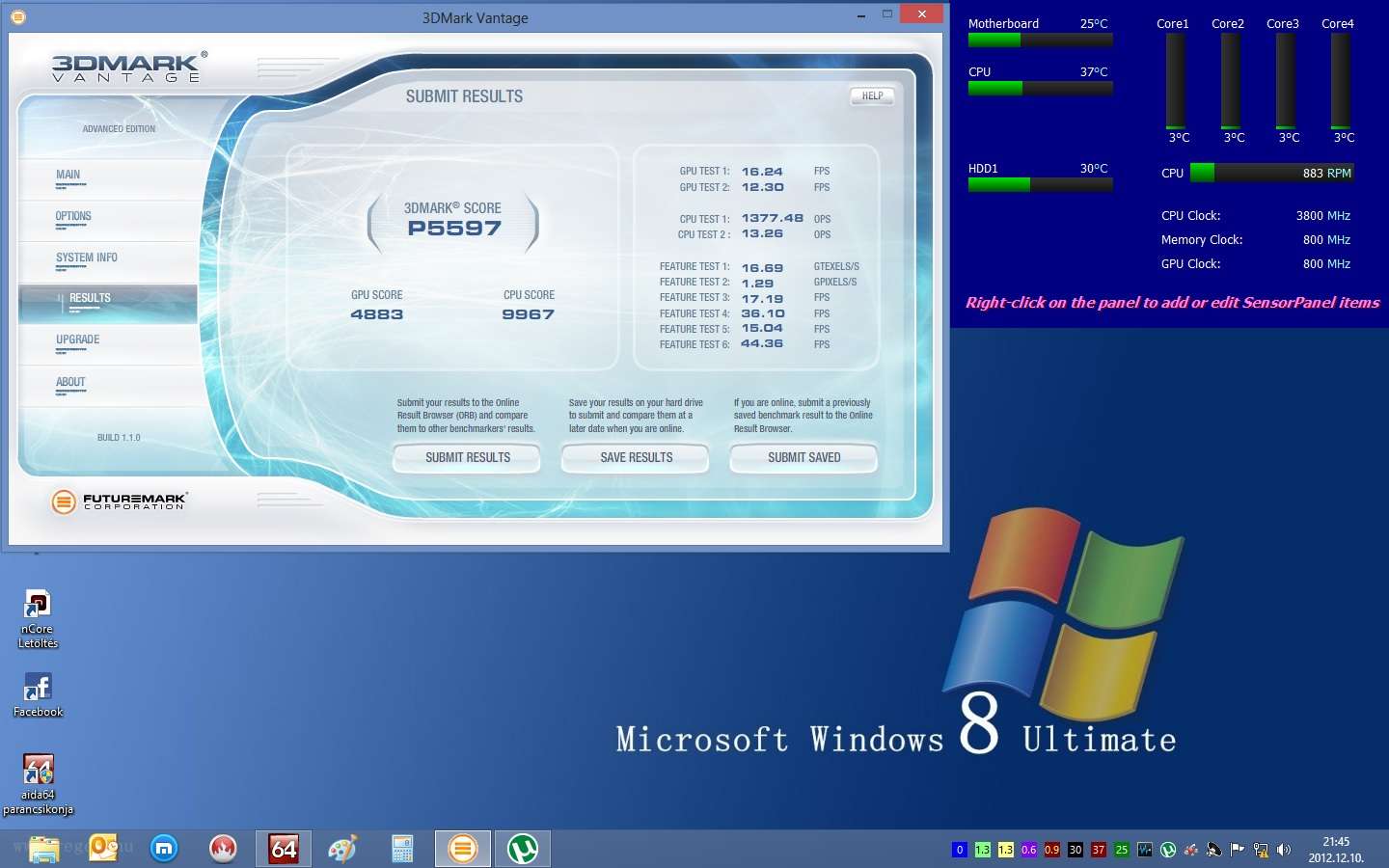1389x868 pixels.
Task: Click the CPU score value 9967
Action: [x=528, y=314]
